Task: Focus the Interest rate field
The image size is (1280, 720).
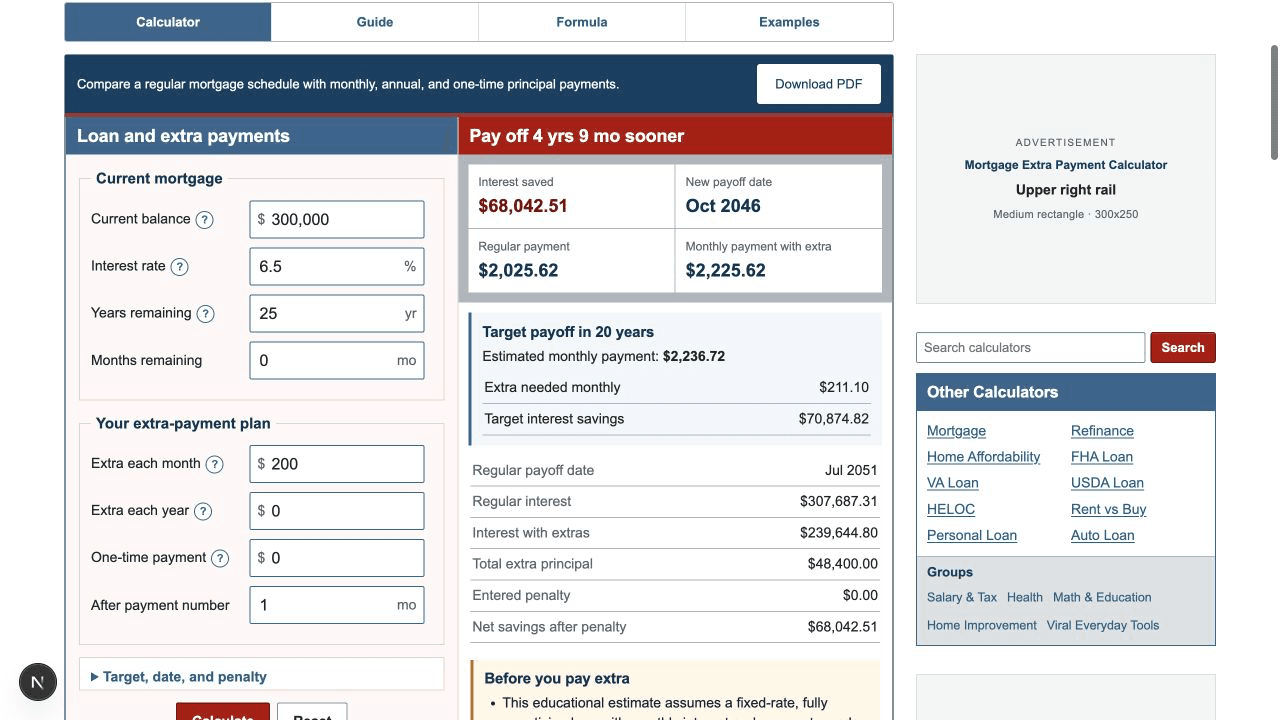Action: [x=337, y=267]
